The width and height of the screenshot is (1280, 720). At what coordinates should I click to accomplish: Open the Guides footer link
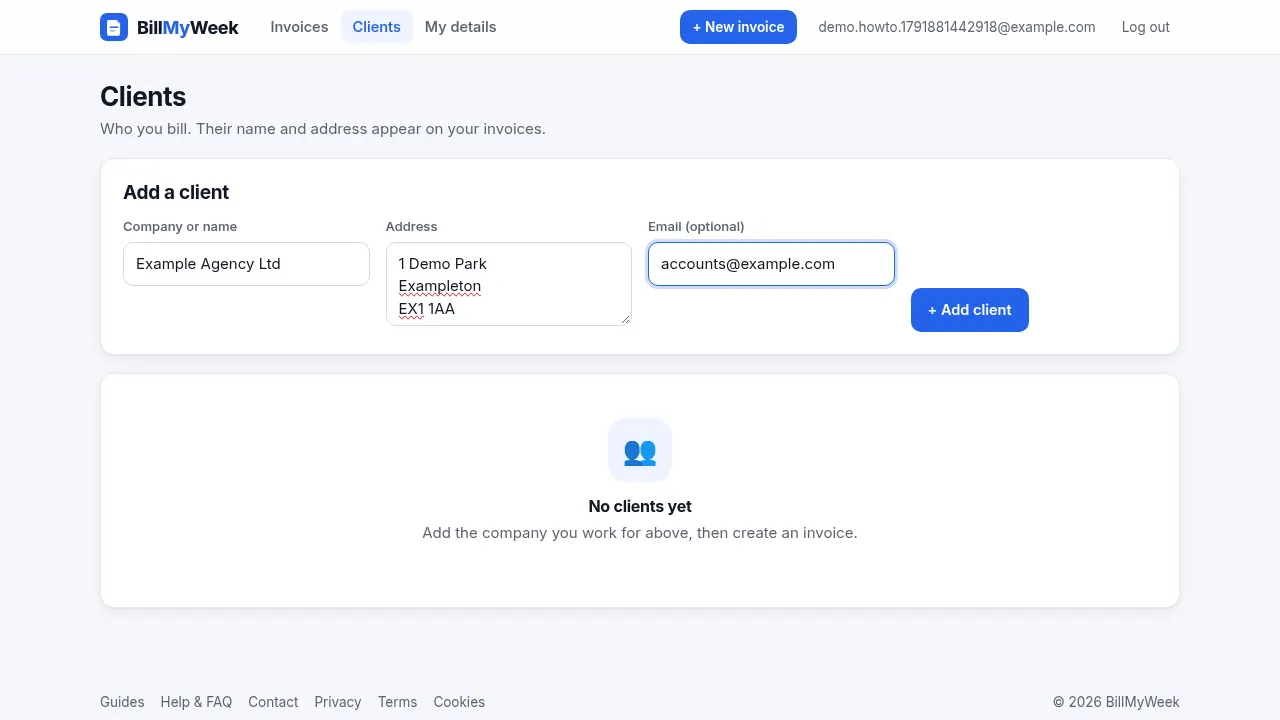[122, 702]
